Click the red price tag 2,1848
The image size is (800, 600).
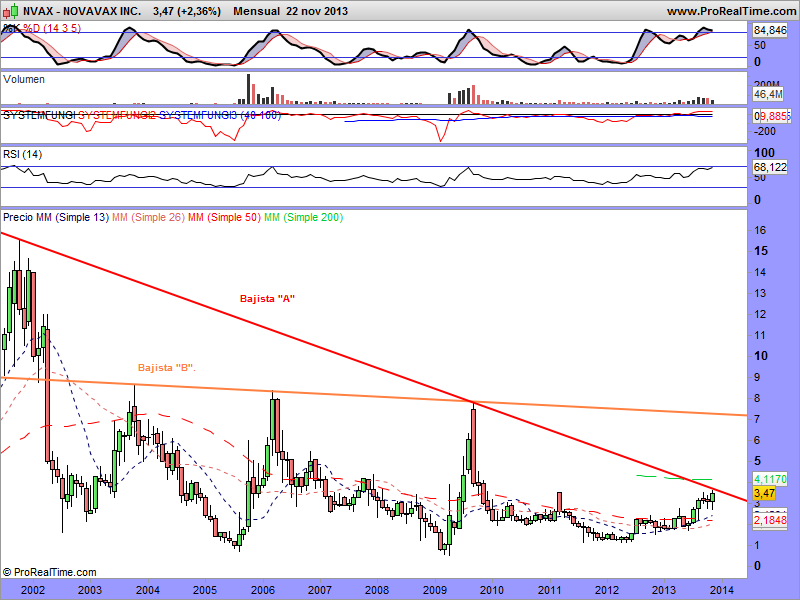[x=770, y=520]
